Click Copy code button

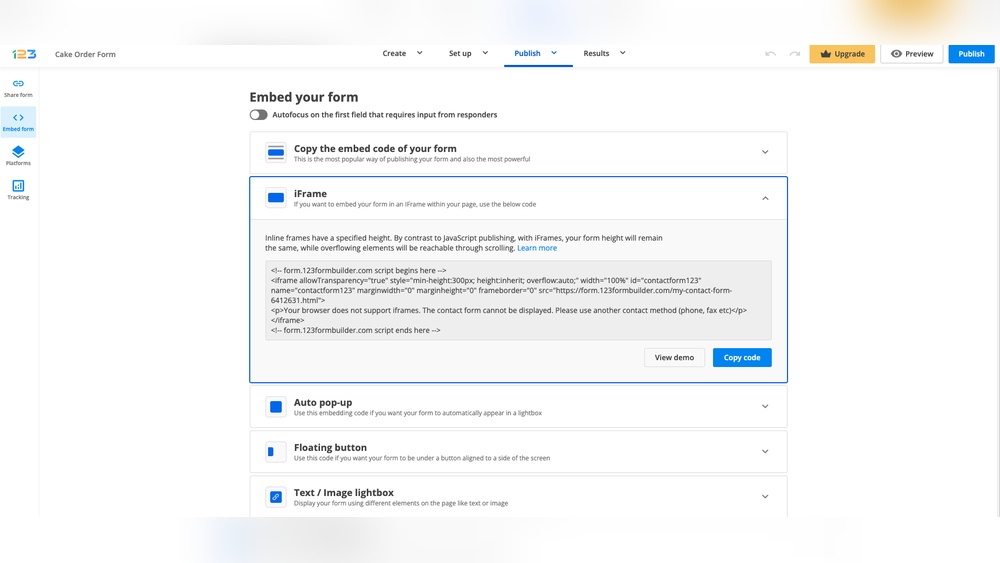(742, 358)
